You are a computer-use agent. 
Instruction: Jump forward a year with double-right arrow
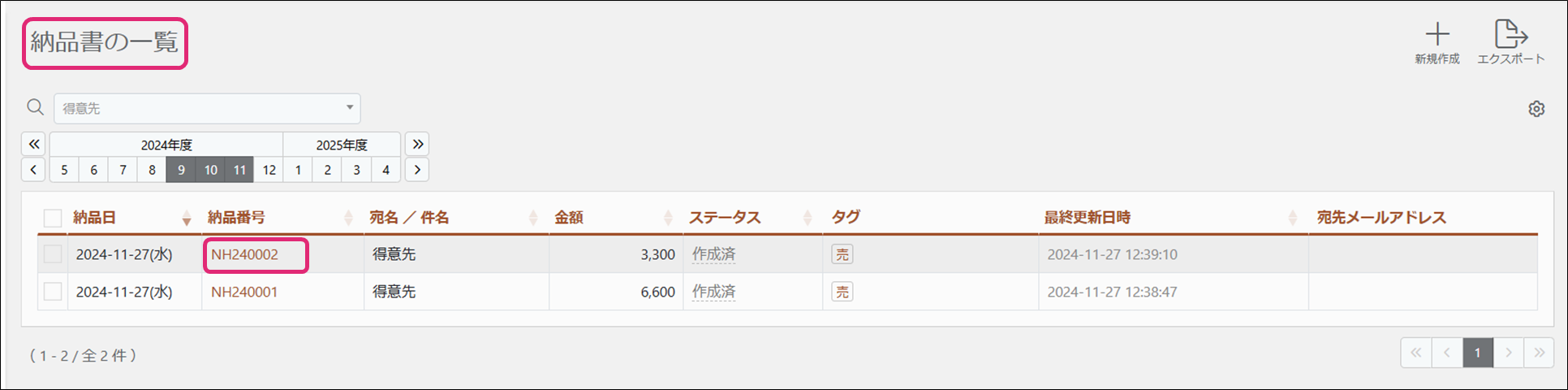tap(417, 144)
